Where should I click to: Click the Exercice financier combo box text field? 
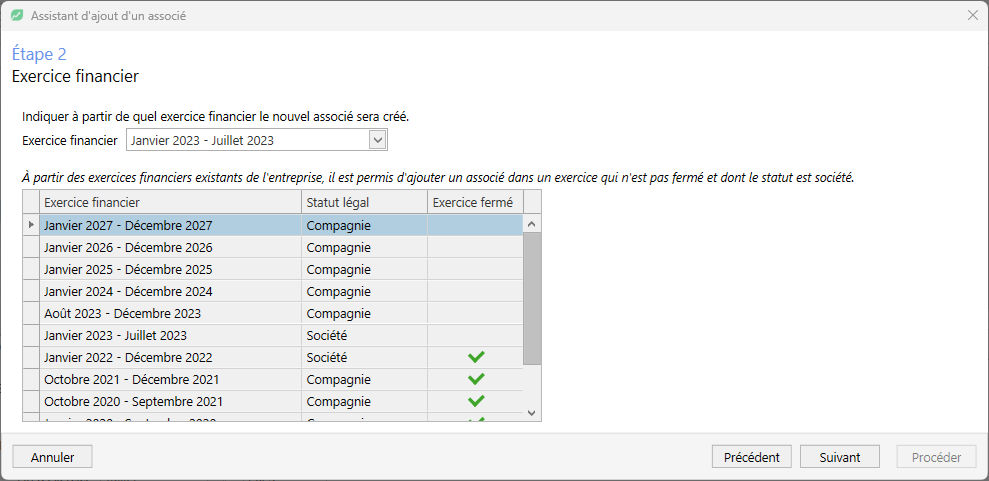247,141
